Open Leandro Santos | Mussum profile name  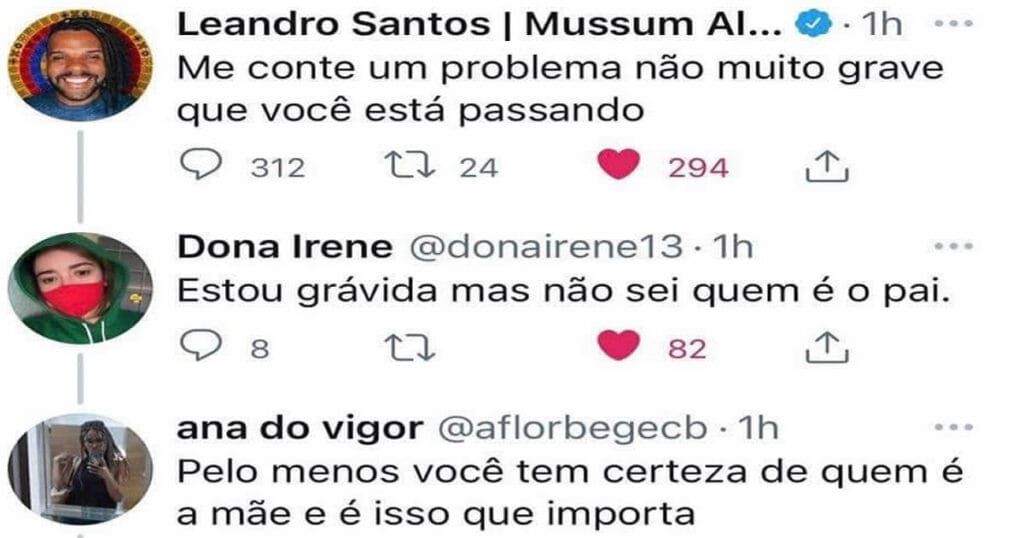[479, 25]
